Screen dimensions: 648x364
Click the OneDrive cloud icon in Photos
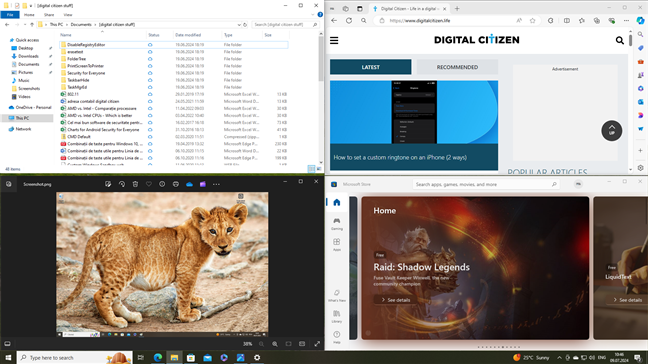[189, 184]
